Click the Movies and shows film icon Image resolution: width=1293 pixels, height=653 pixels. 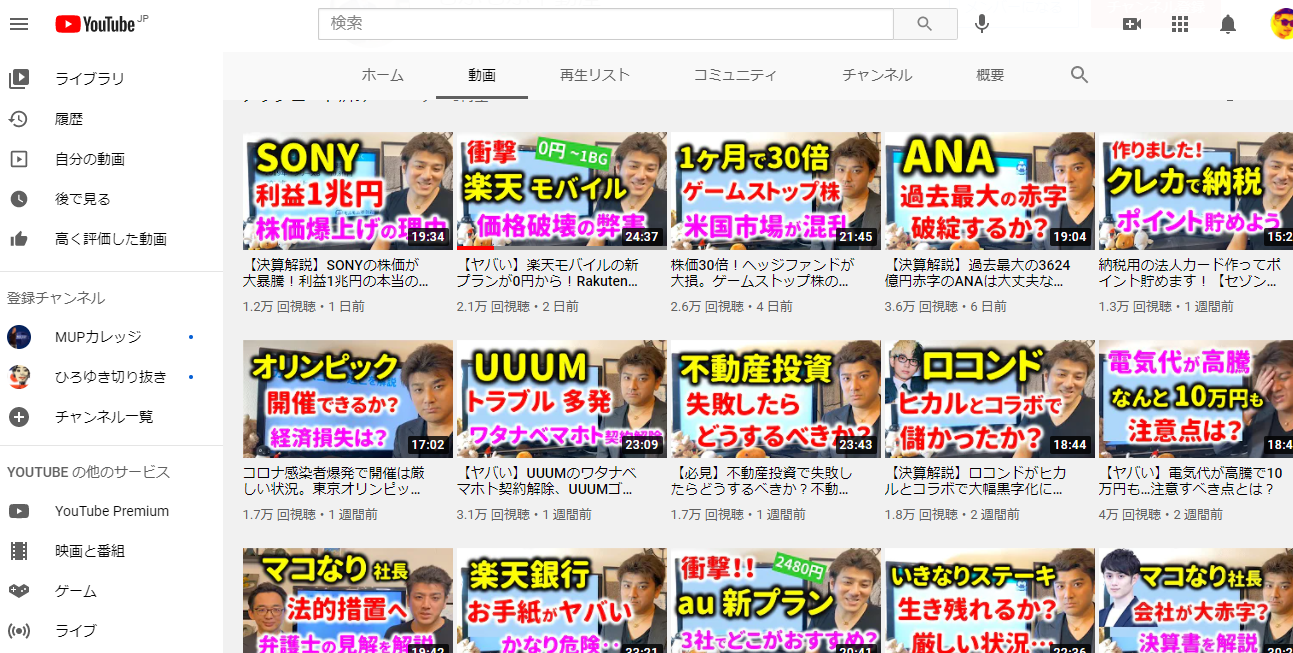tap(18, 551)
